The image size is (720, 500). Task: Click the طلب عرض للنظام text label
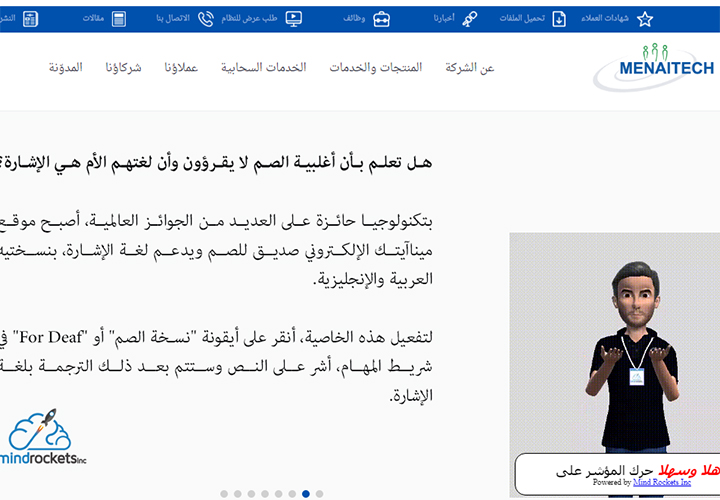tap(249, 18)
